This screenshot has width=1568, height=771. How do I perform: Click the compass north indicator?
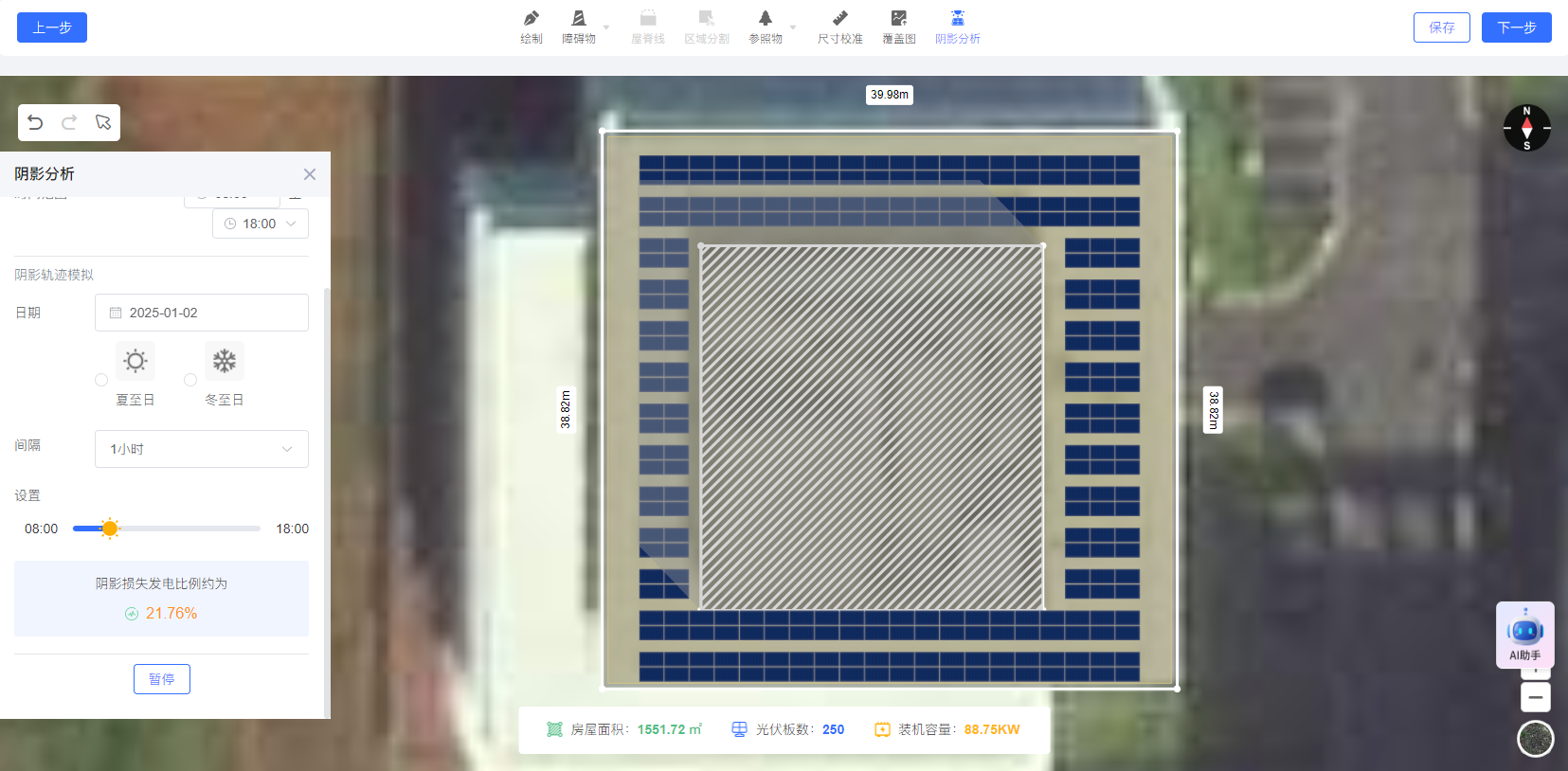1527,128
